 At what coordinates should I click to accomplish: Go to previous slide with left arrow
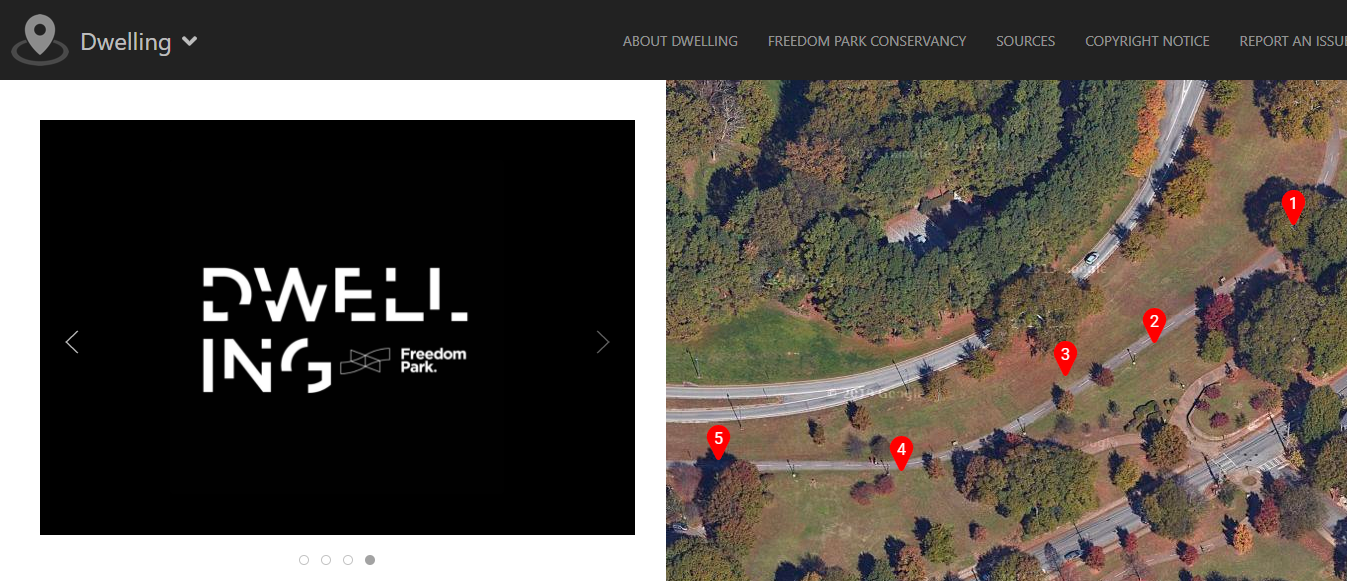[x=72, y=342]
